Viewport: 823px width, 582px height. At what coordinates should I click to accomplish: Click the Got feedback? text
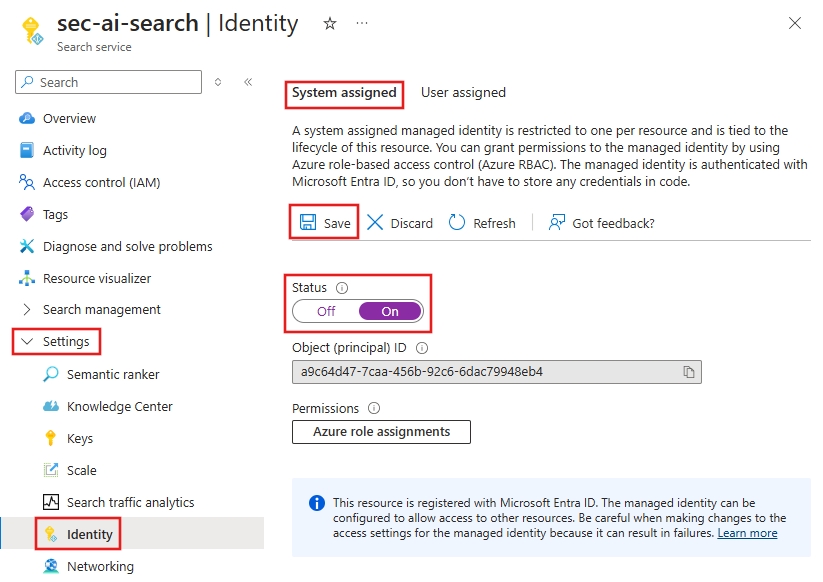pos(613,224)
